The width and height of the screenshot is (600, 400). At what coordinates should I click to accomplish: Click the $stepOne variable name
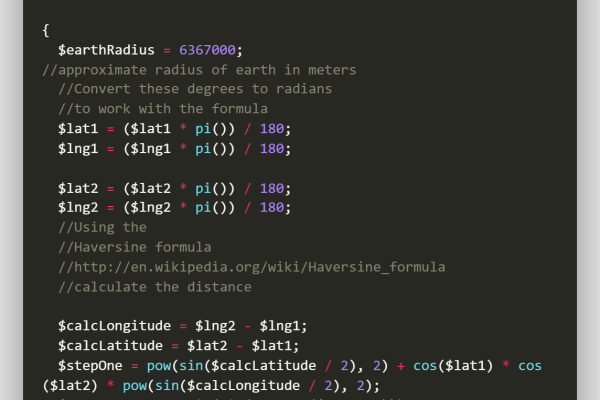(91, 366)
